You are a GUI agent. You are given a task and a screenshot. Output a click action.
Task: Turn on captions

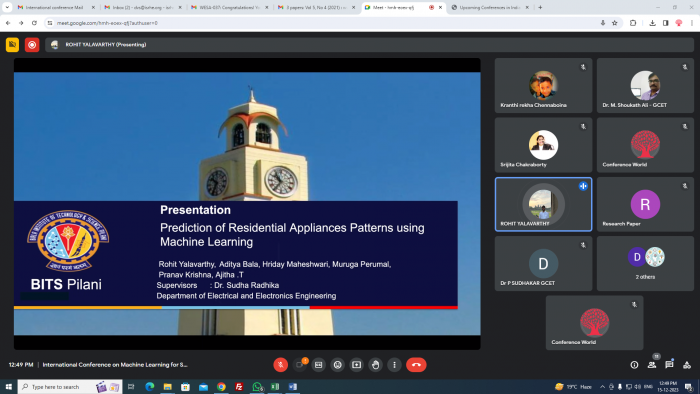click(x=318, y=365)
